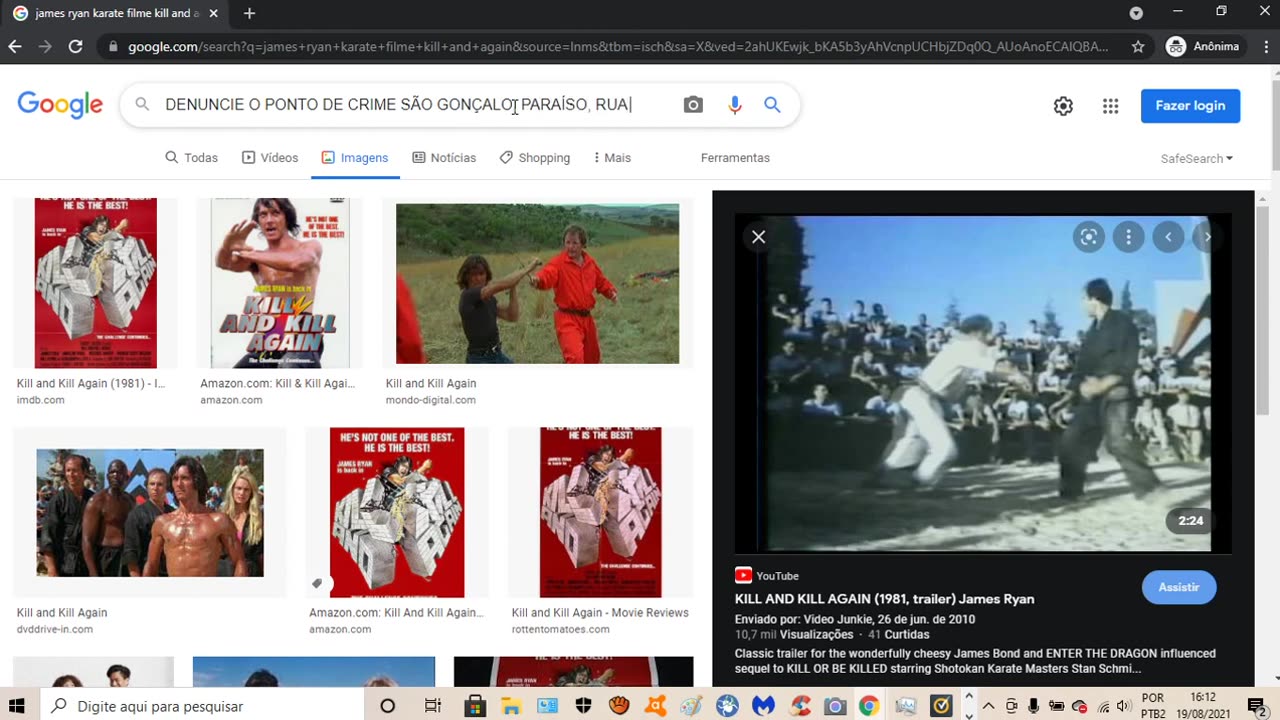Click the browser address bar URL
The image size is (1280, 720).
[x=618, y=46]
